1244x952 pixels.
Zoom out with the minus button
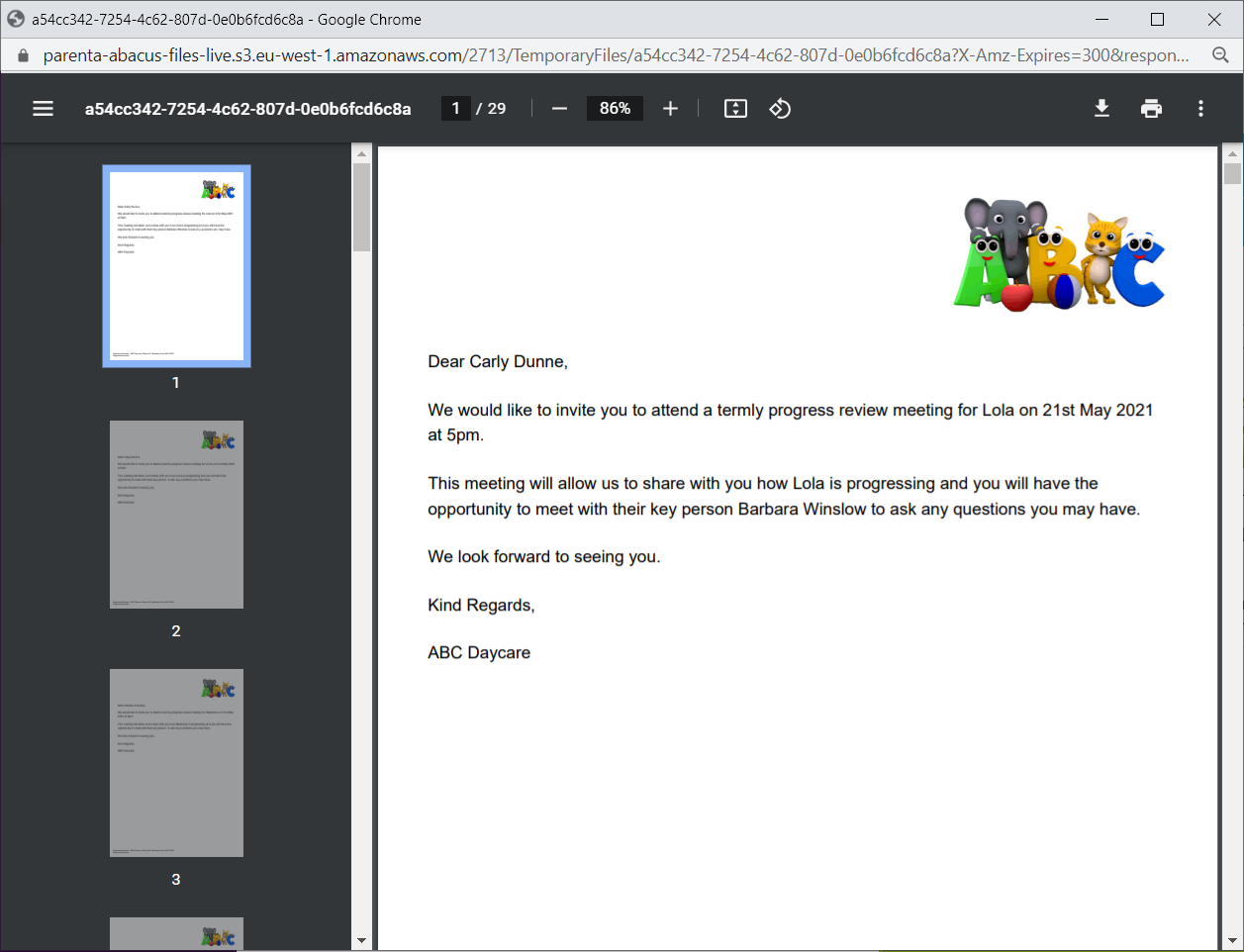tap(559, 109)
